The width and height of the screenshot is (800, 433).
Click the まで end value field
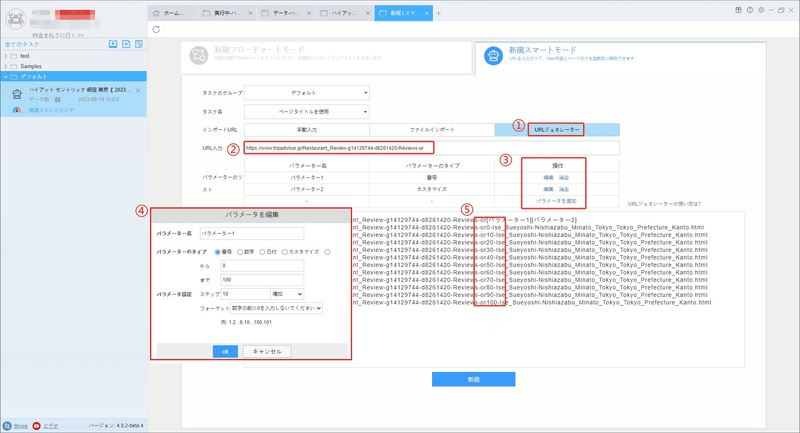[x=262, y=280]
